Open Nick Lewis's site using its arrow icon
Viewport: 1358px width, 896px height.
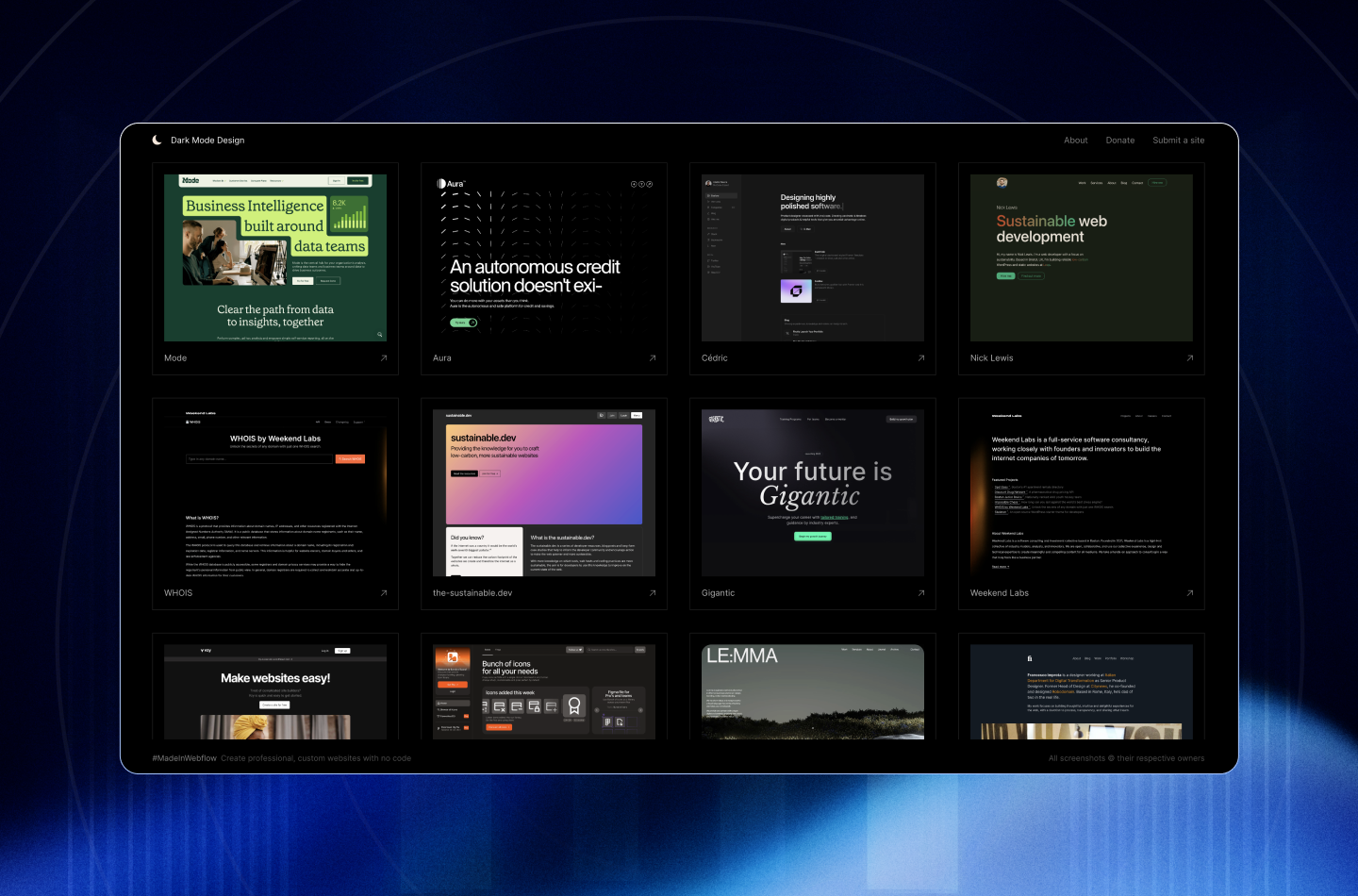pyautogui.click(x=1189, y=358)
